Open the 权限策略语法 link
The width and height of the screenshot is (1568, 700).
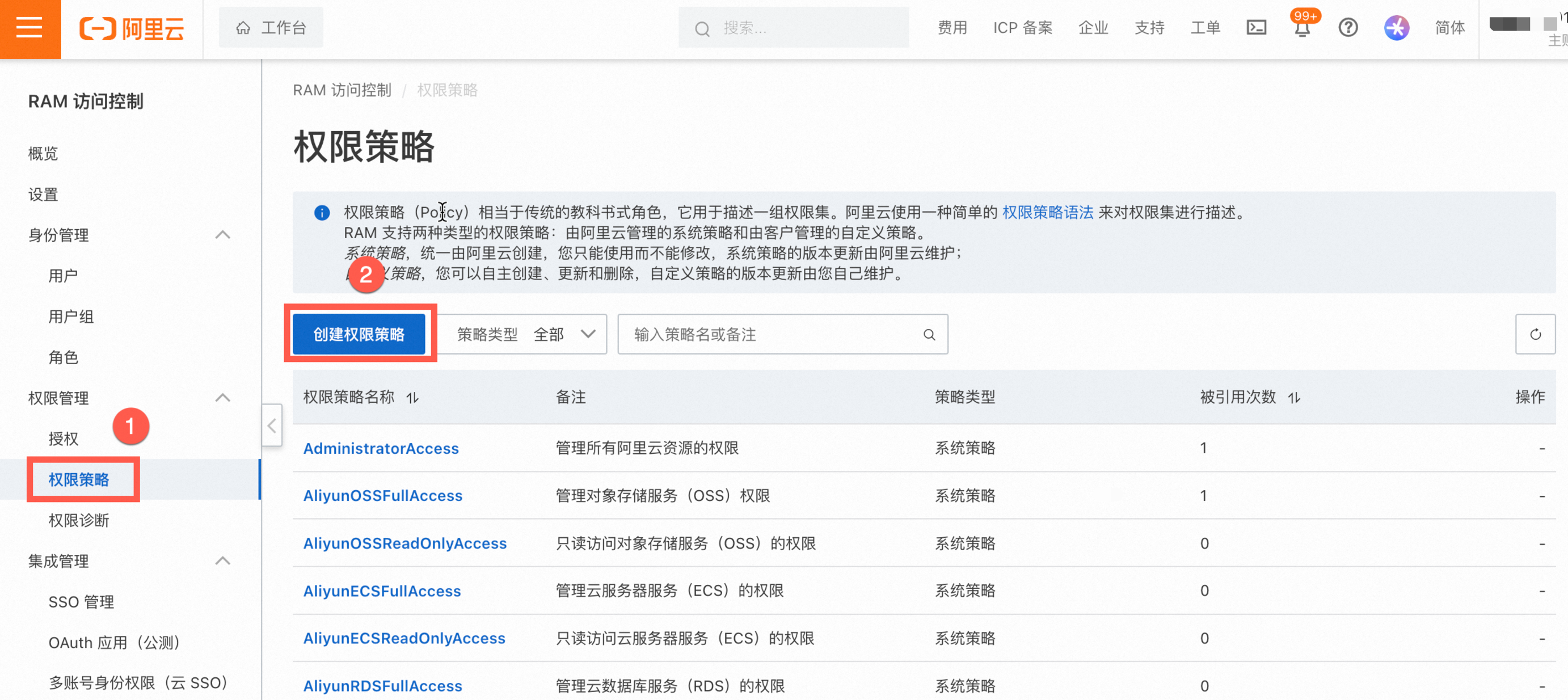[1048, 212]
